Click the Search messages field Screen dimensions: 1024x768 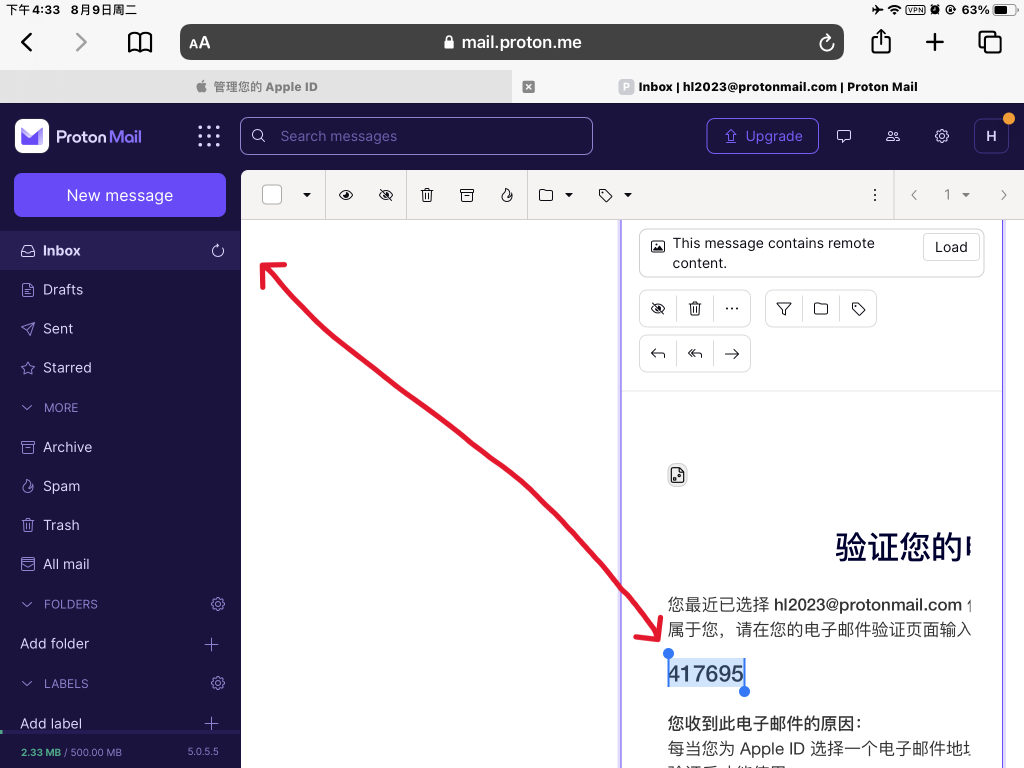(417, 136)
